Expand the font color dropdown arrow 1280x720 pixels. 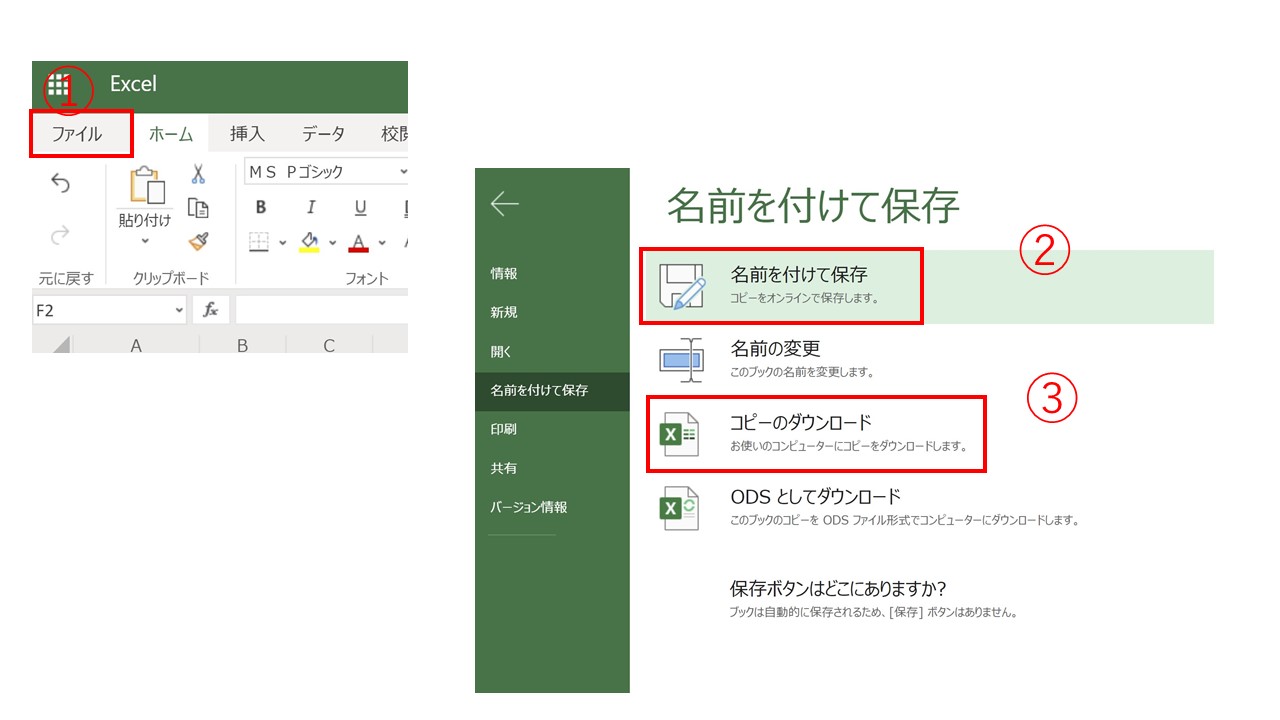[382, 243]
